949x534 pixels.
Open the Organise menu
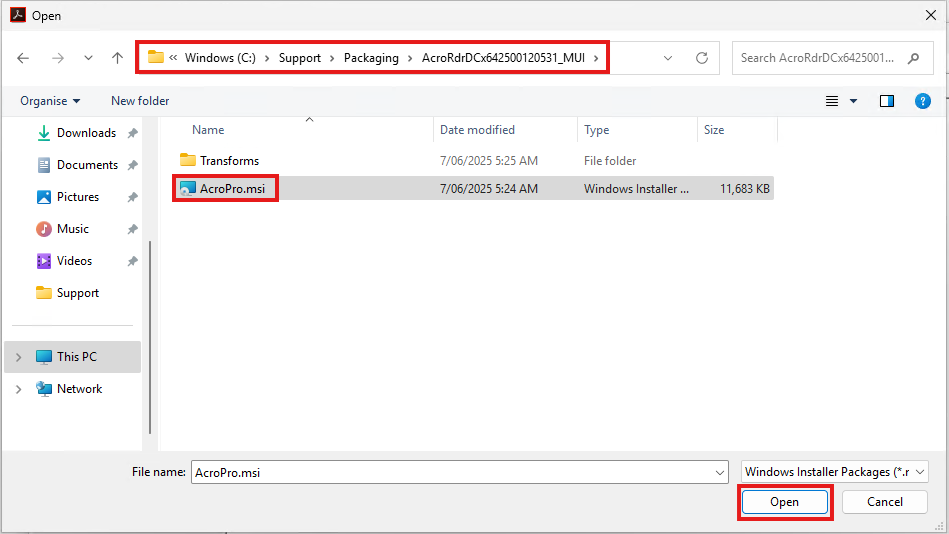click(x=50, y=101)
